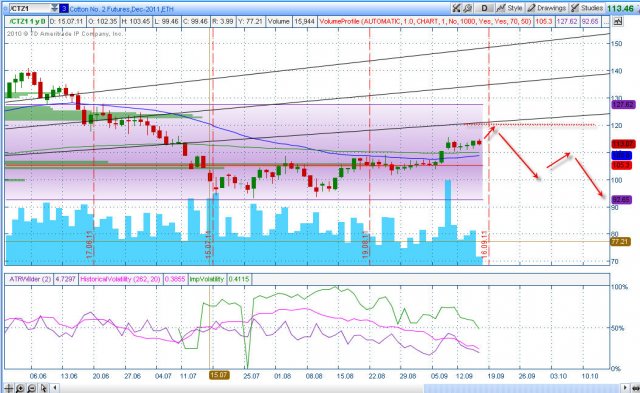Click the zoom in magnifier icon
The width and height of the screenshot is (640, 393).
(20, 388)
